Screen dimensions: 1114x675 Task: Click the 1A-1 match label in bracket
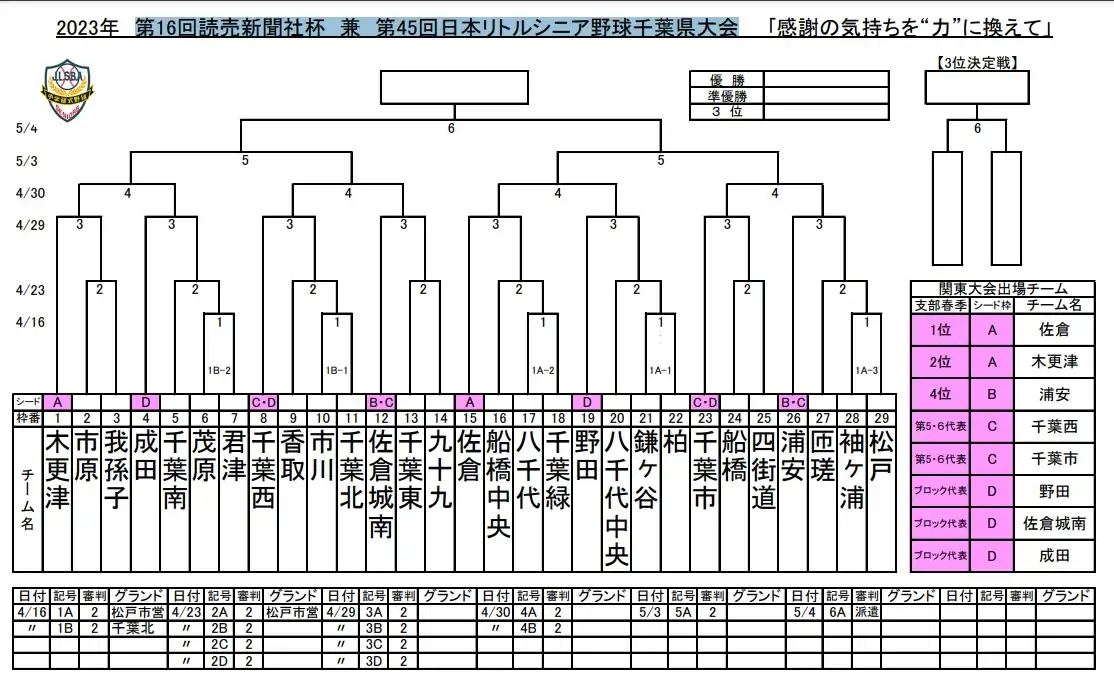[660, 370]
